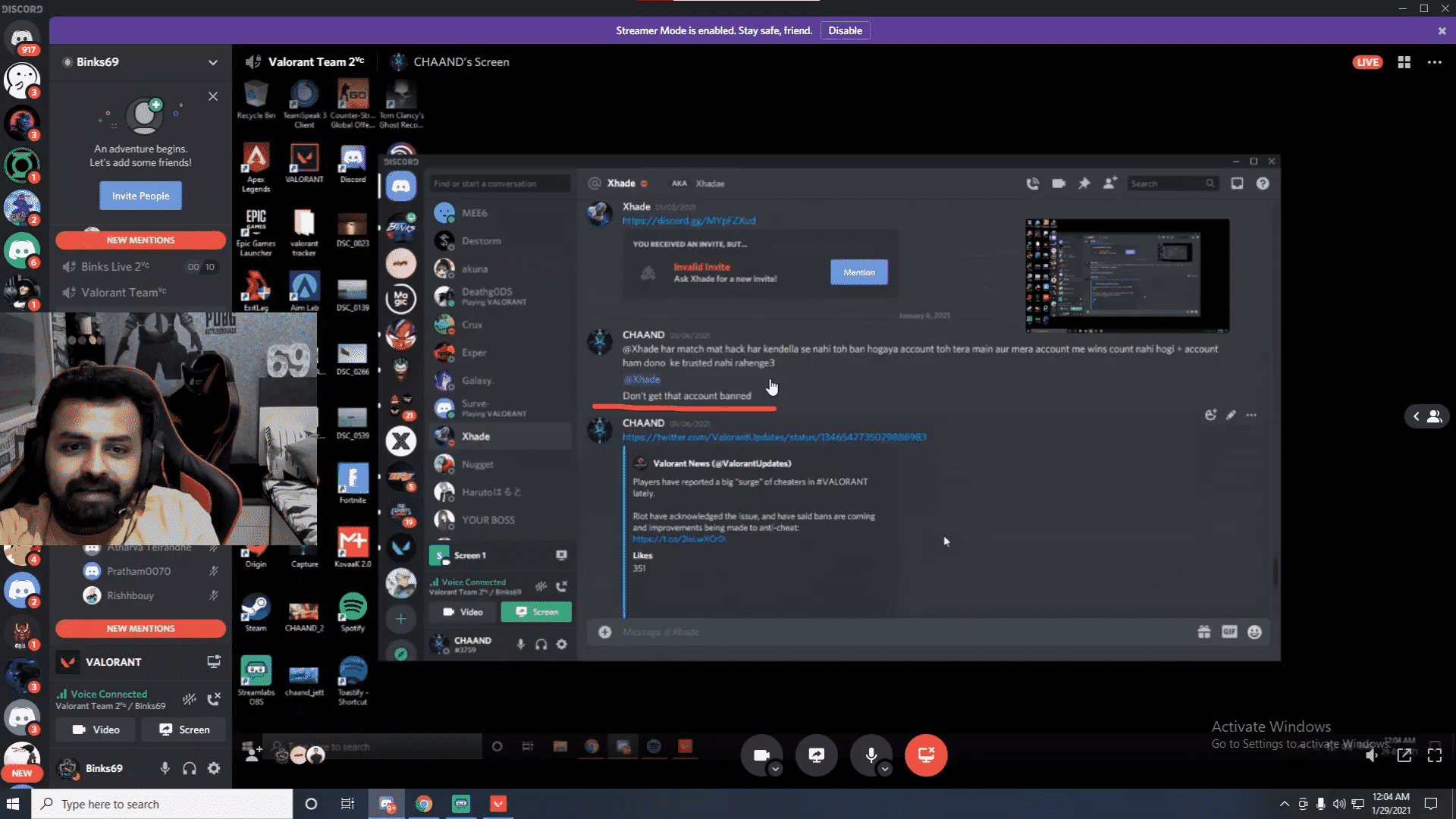Image resolution: width=1456 pixels, height=819 pixels.
Task: Click the NEW badge on the server list
Action: click(x=22, y=773)
